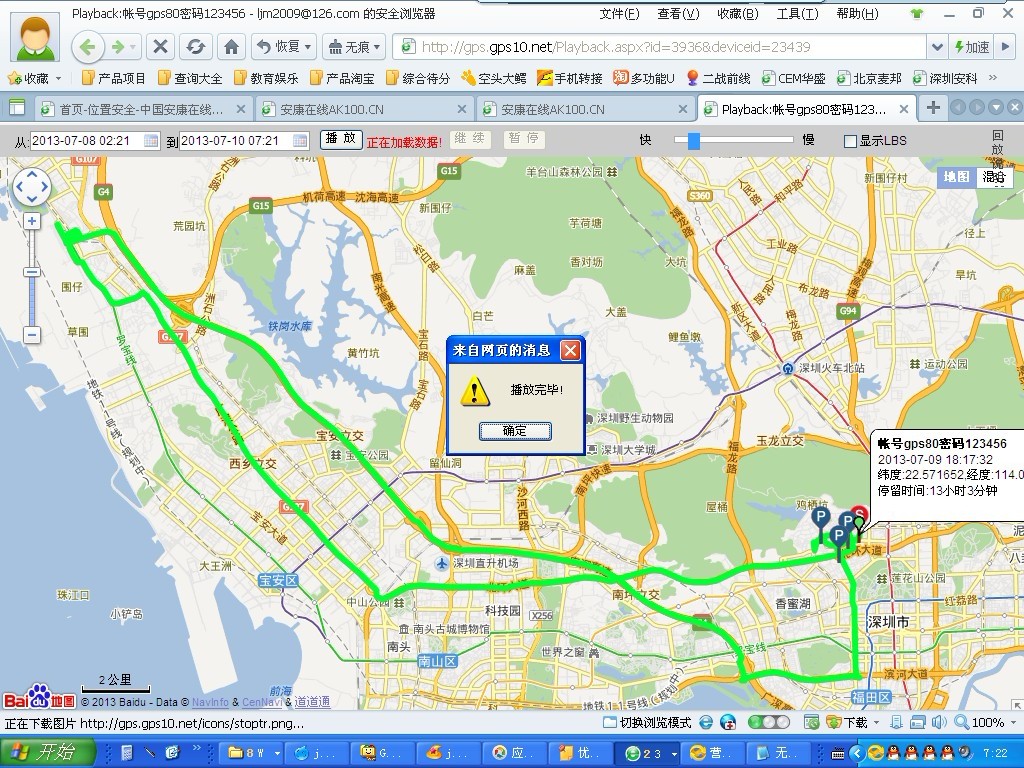Stop page loading with the X button

point(160,47)
